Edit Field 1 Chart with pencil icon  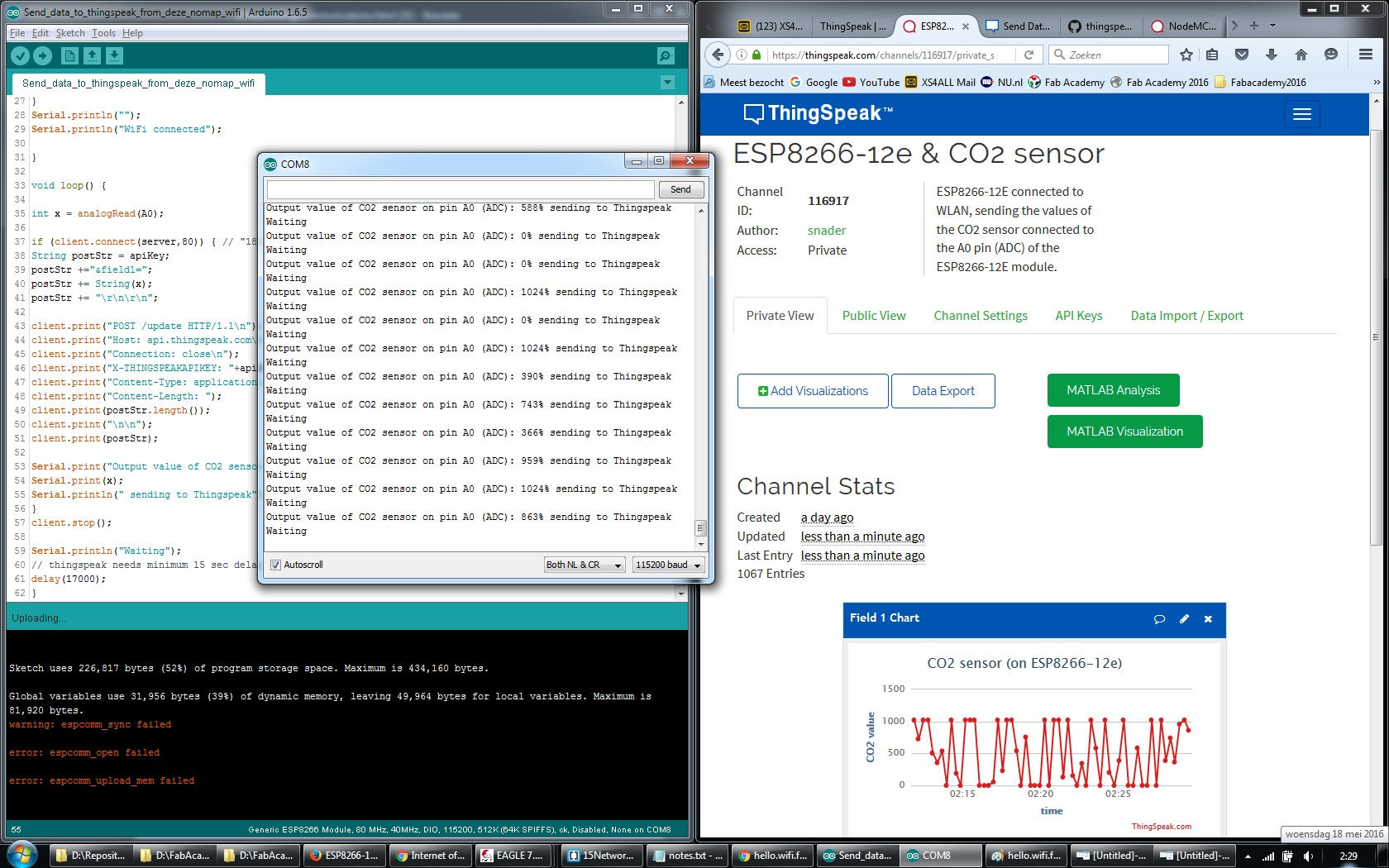[1184, 618]
